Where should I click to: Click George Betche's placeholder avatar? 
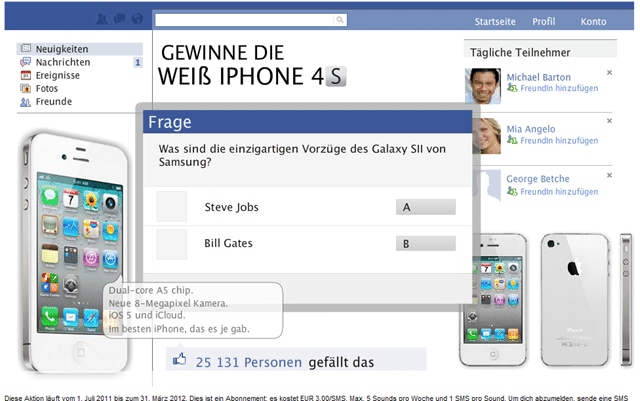coord(489,185)
